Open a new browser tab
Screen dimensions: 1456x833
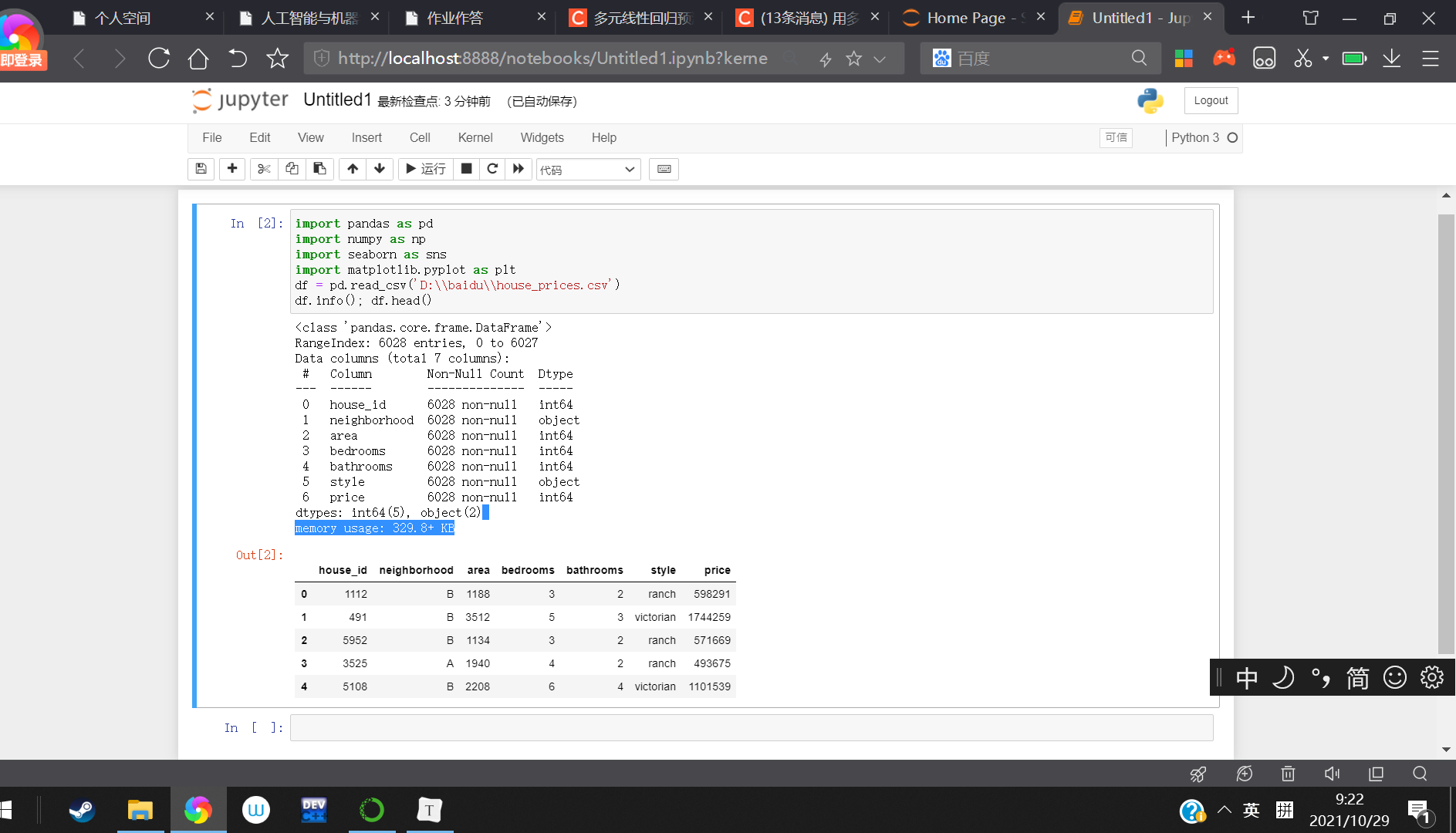[x=1248, y=17]
